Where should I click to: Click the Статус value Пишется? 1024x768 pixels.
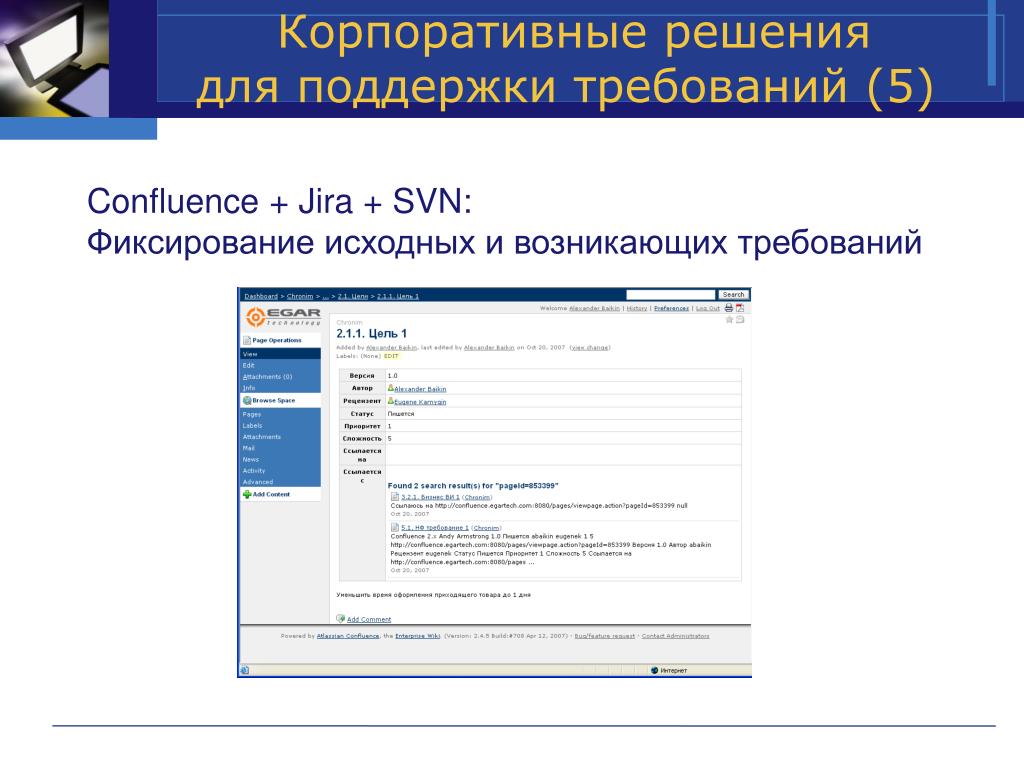(401, 414)
